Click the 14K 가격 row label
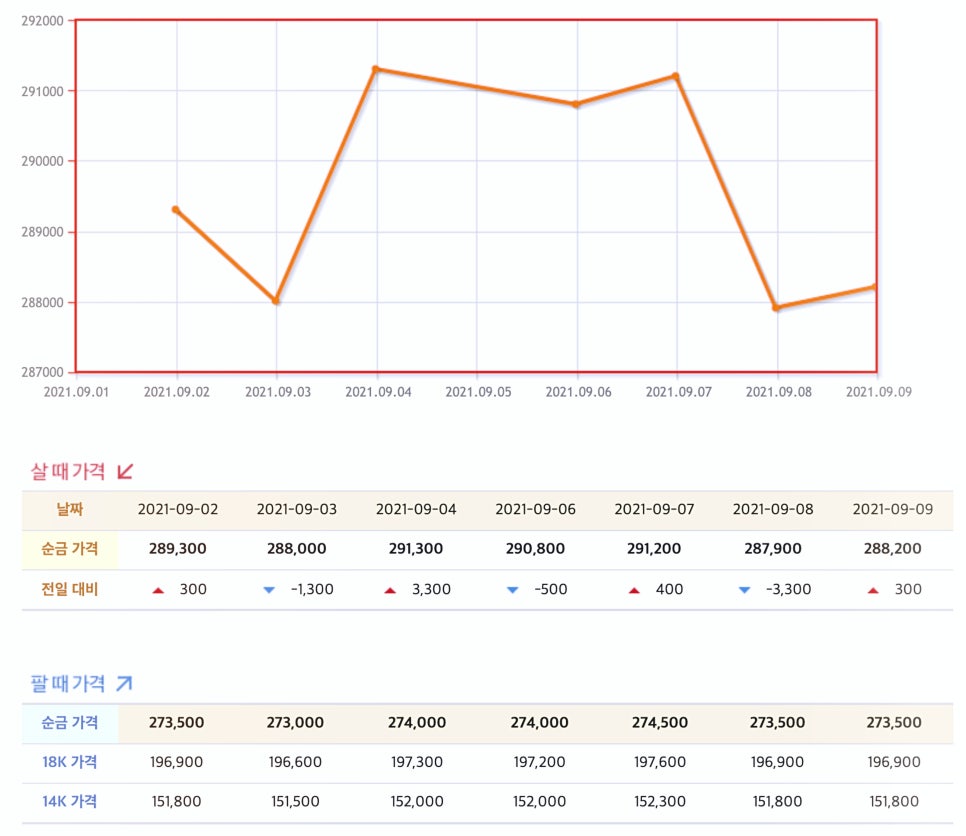The width and height of the screenshot is (966, 836). pyautogui.click(x=69, y=801)
